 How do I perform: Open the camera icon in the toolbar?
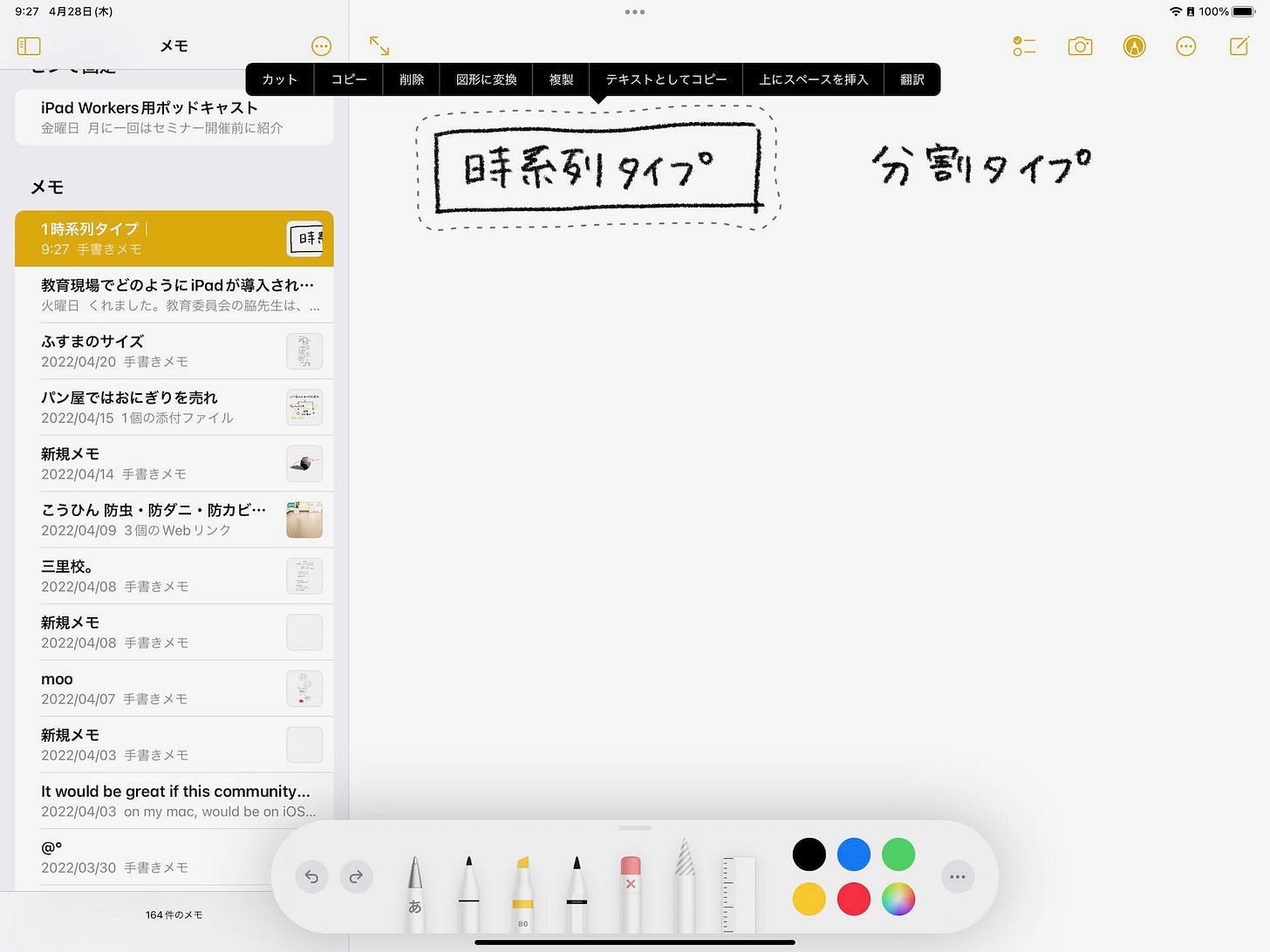coord(1080,46)
